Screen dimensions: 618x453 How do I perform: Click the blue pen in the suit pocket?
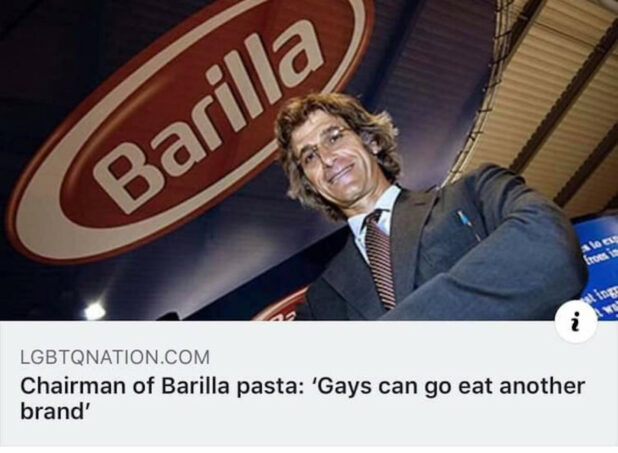click(x=467, y=226)
